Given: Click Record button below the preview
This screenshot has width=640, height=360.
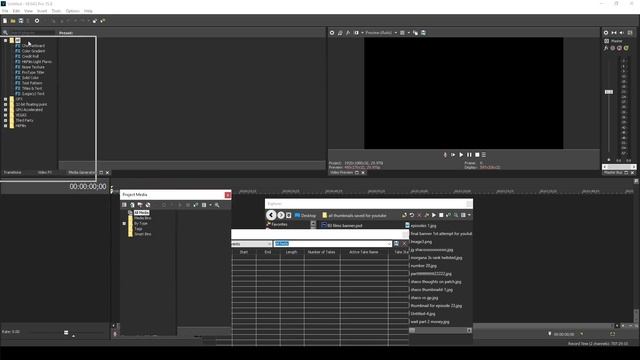Looking at the screenshot, I should click(445, 155).
